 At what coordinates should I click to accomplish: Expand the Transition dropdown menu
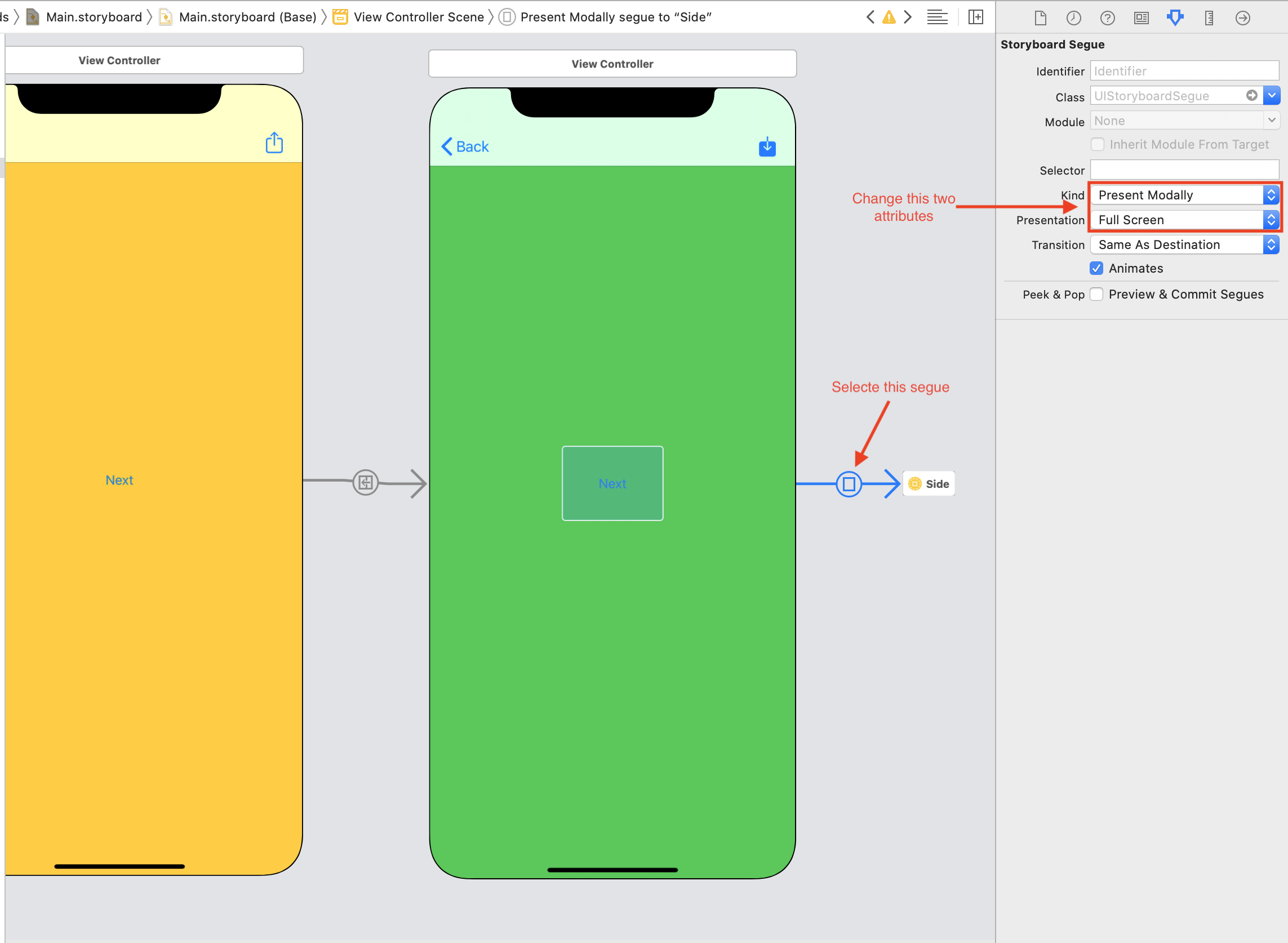tap(1271, 244)
